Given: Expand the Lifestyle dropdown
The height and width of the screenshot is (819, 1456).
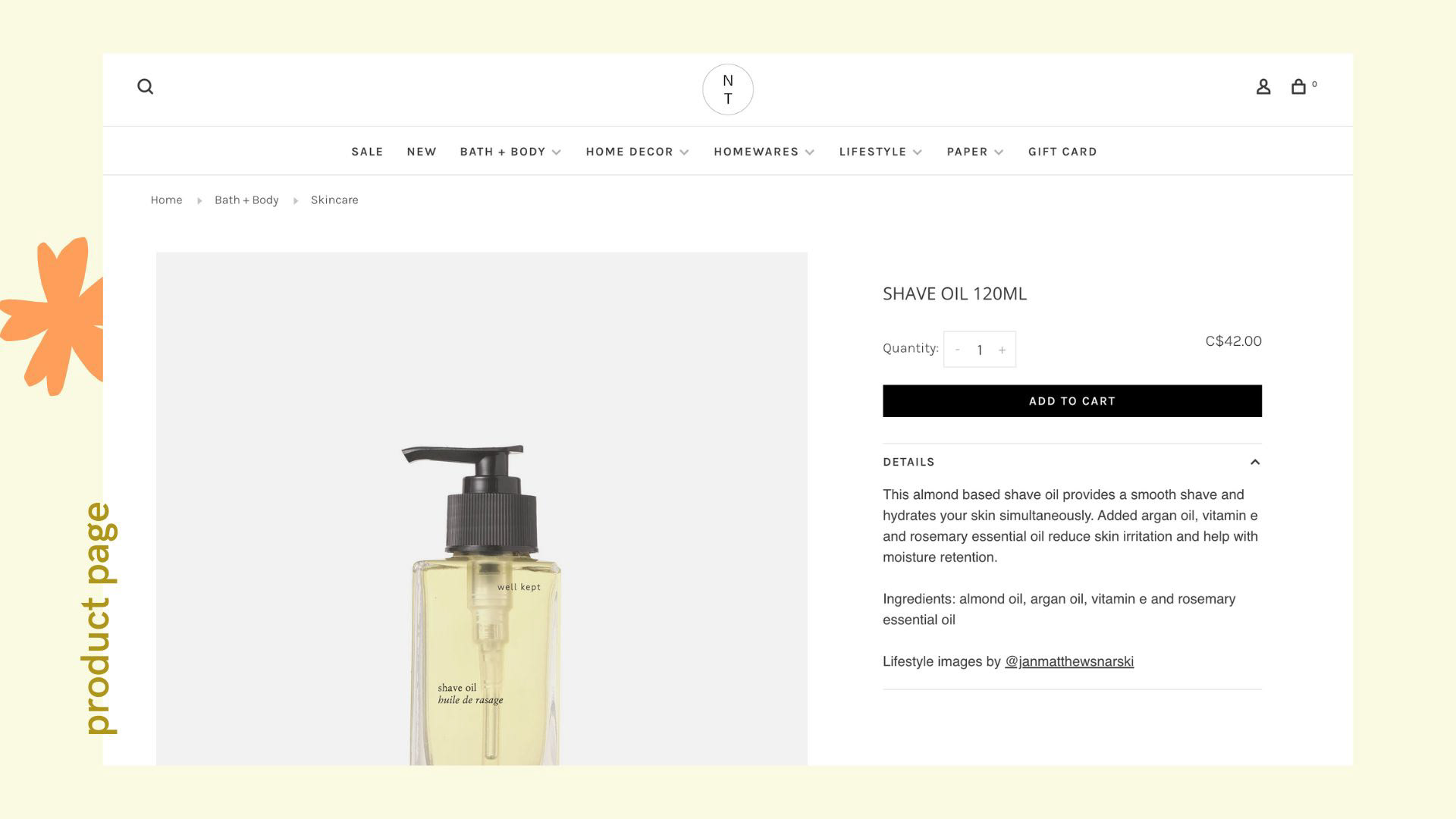Looking at the screenshot, I should [880, 152].
